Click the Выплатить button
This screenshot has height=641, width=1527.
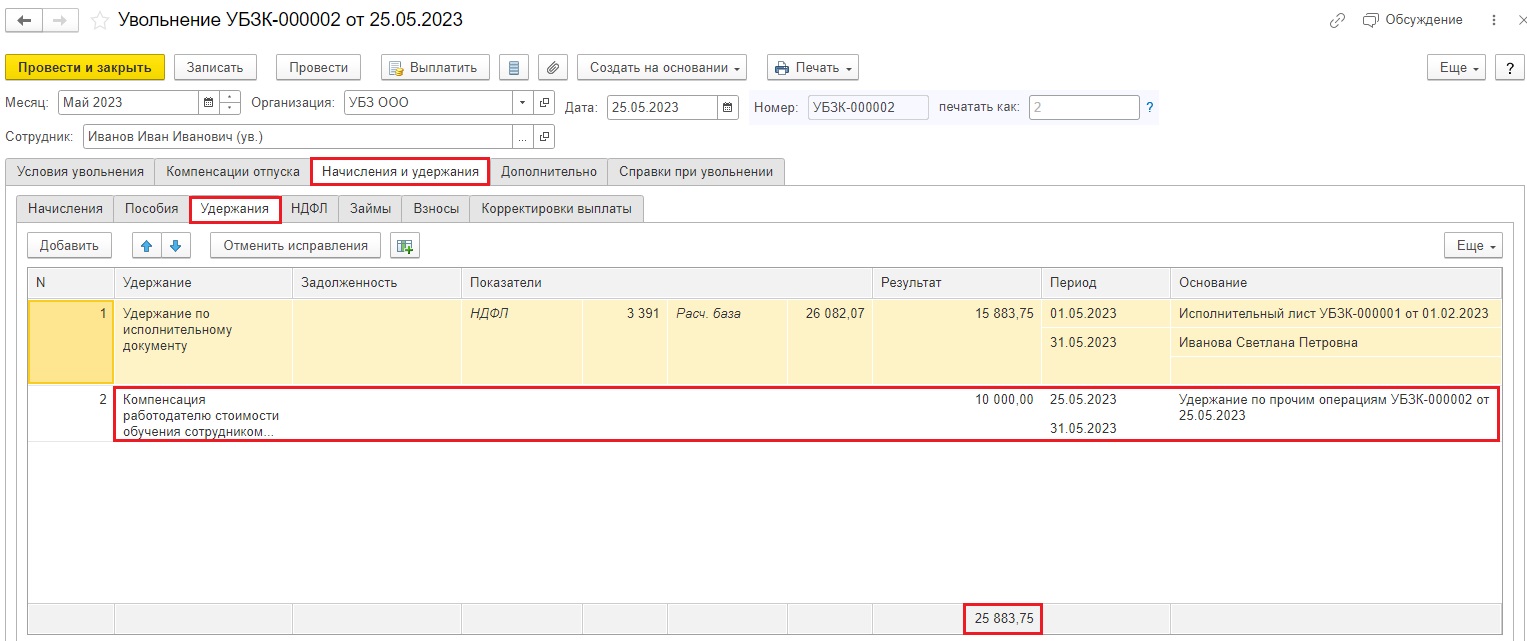pyautogui.click(x=435, y=67)
